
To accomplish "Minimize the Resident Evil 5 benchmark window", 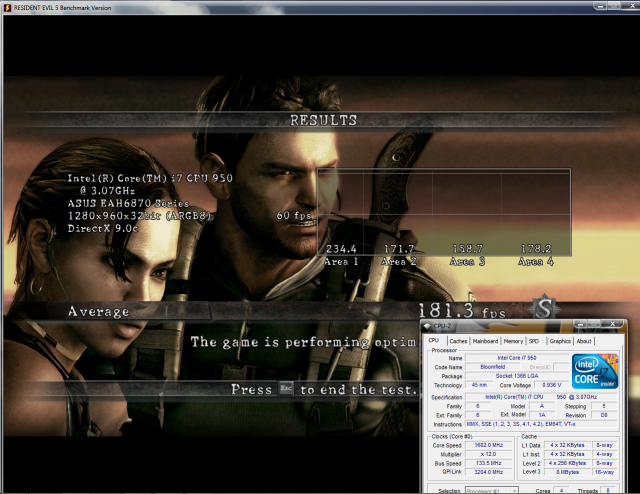I will (600, 6).
